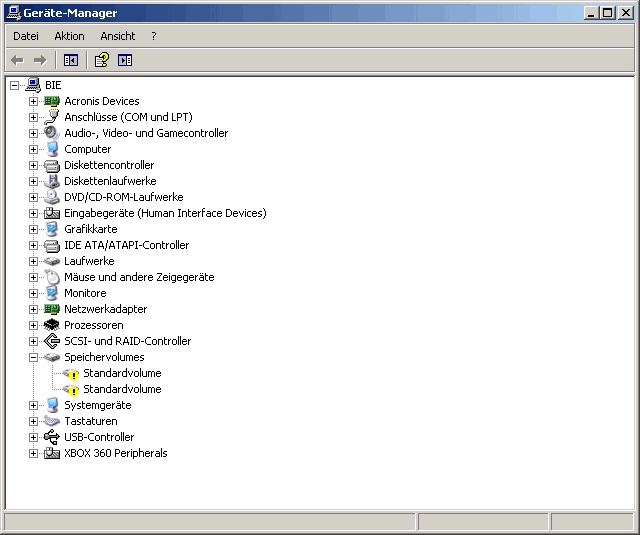
Task: Expand the Acronis Devices node
Action: [x=33, y=101]
